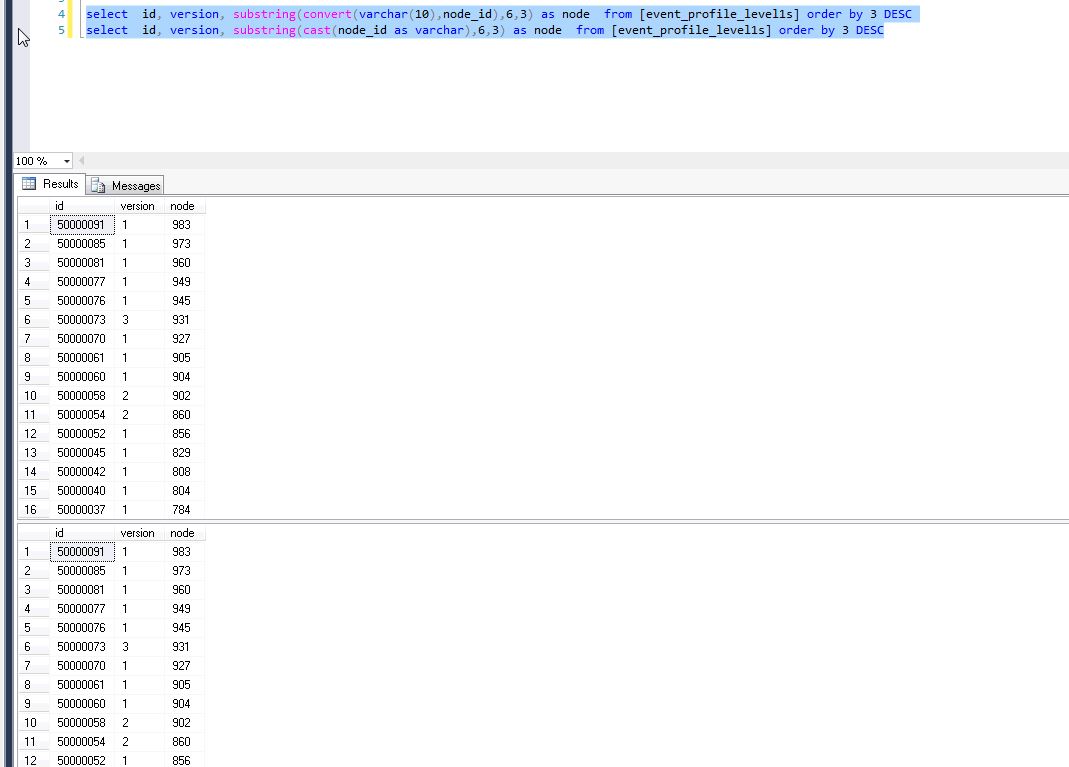This screenshot has width=1069, height=767.
Task: Click the Messages tab document icon
Action: point(98,185)
